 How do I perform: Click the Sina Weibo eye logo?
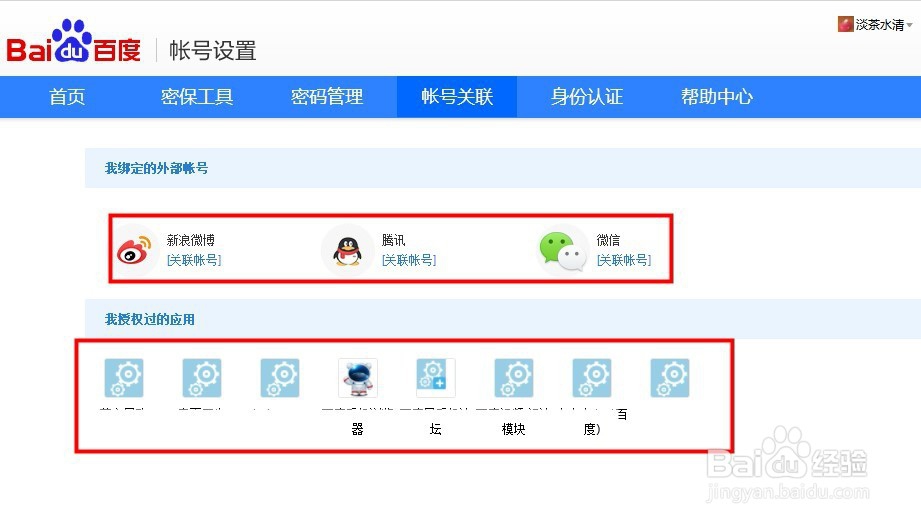pyautogui.click(x=135, y=250)
